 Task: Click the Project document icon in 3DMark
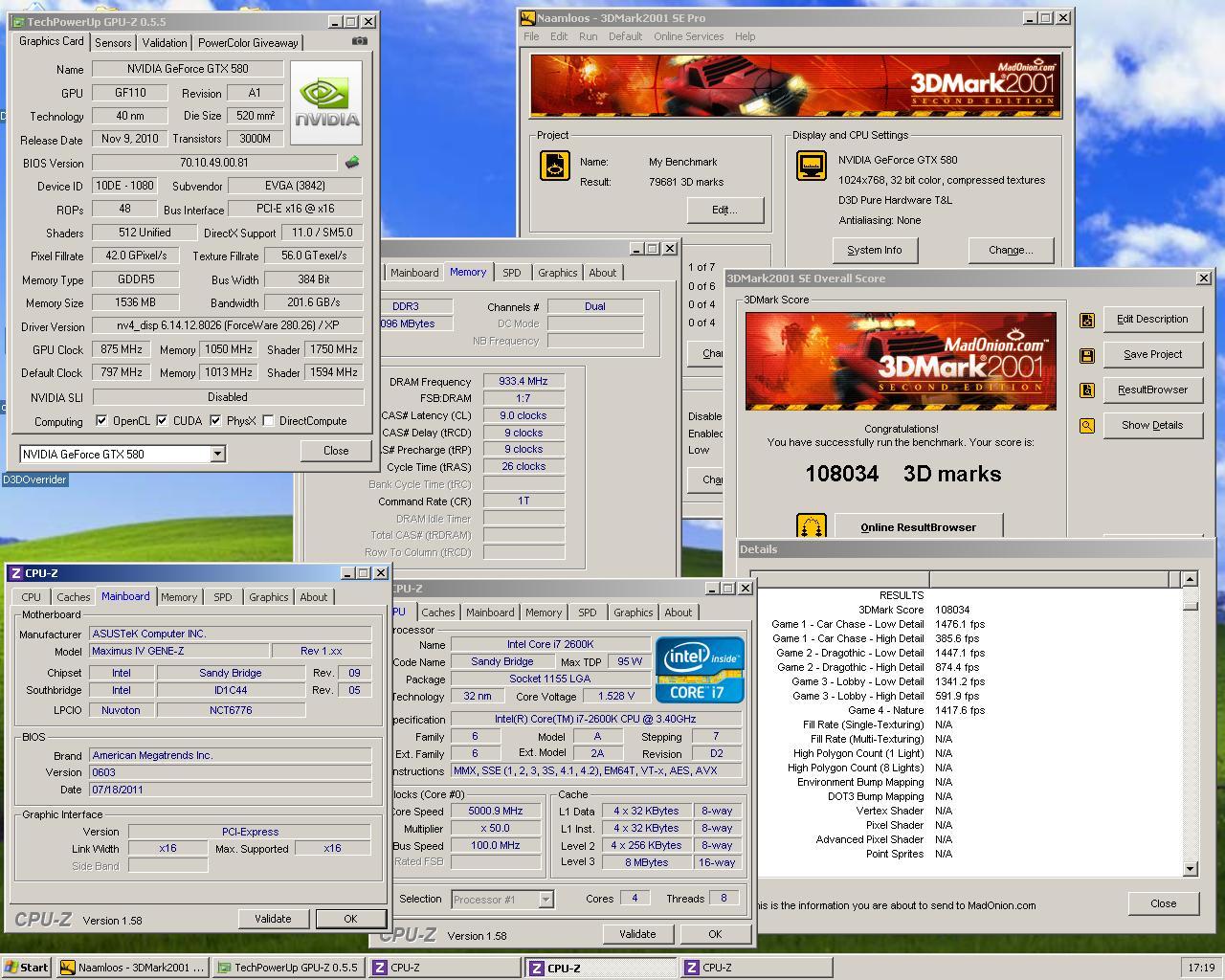(555, 166)
